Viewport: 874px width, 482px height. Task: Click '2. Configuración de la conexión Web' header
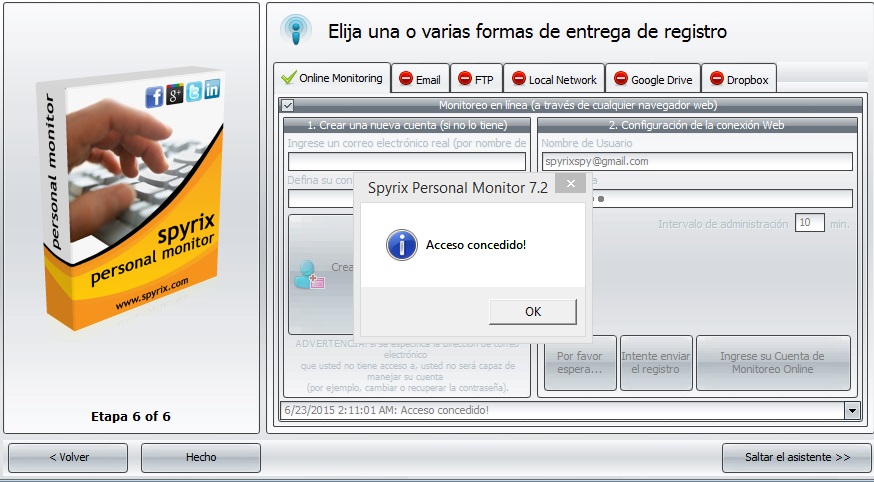click(696, 125)
